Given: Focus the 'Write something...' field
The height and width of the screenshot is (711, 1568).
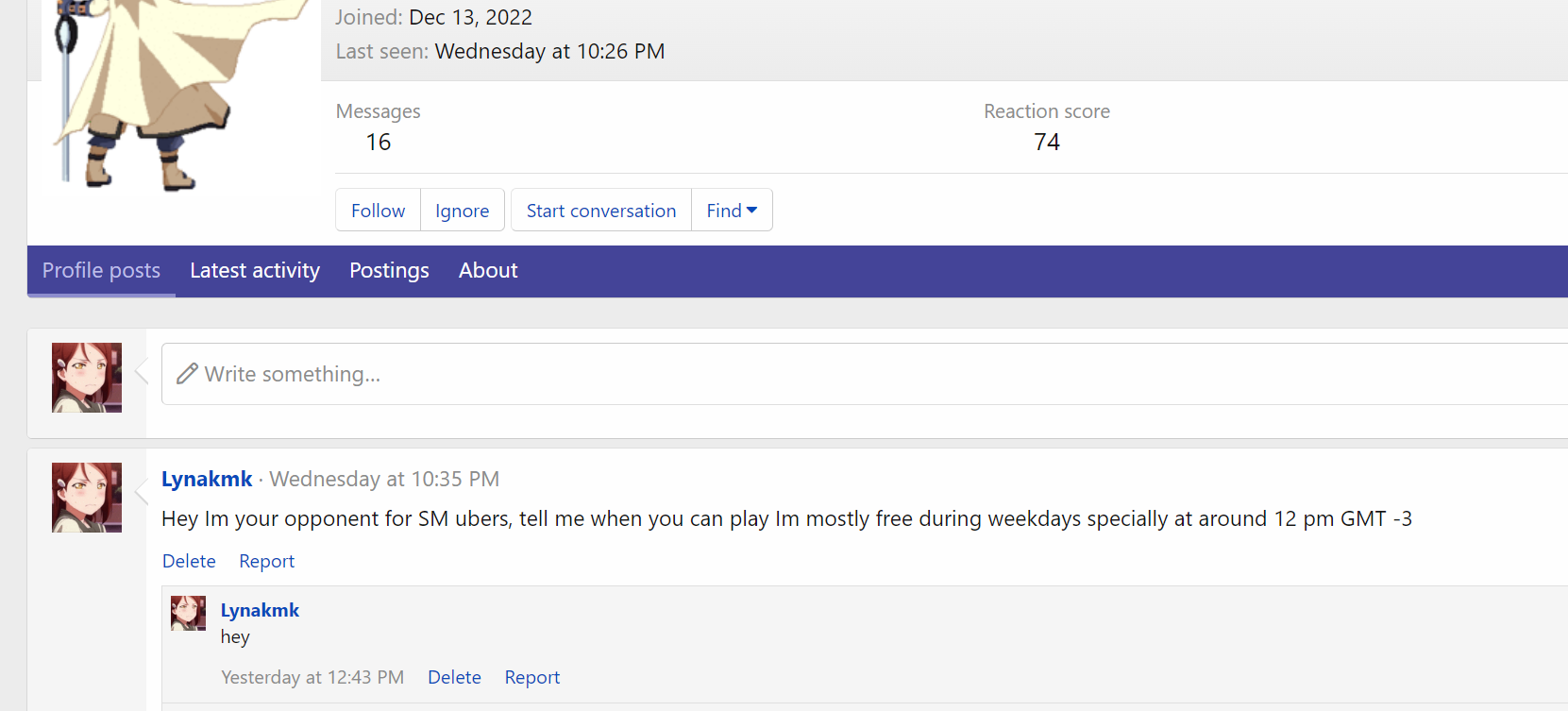Looking at the screenshot, I should tap(850, 374).
